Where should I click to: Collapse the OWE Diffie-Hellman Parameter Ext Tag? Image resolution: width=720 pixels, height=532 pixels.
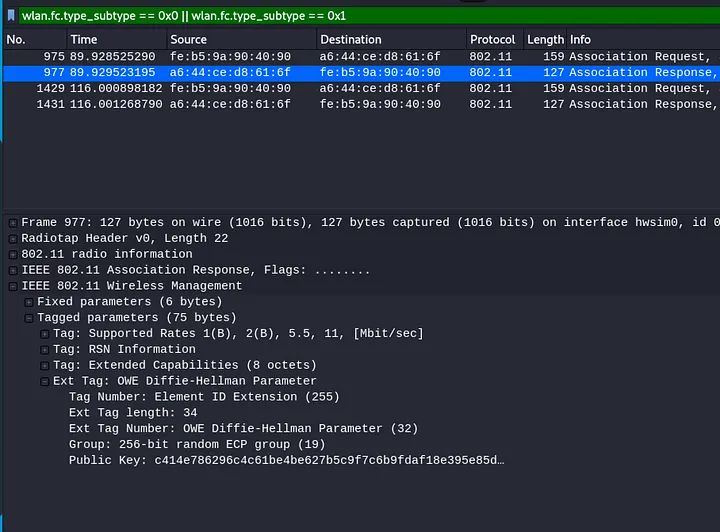coord(45,381)
